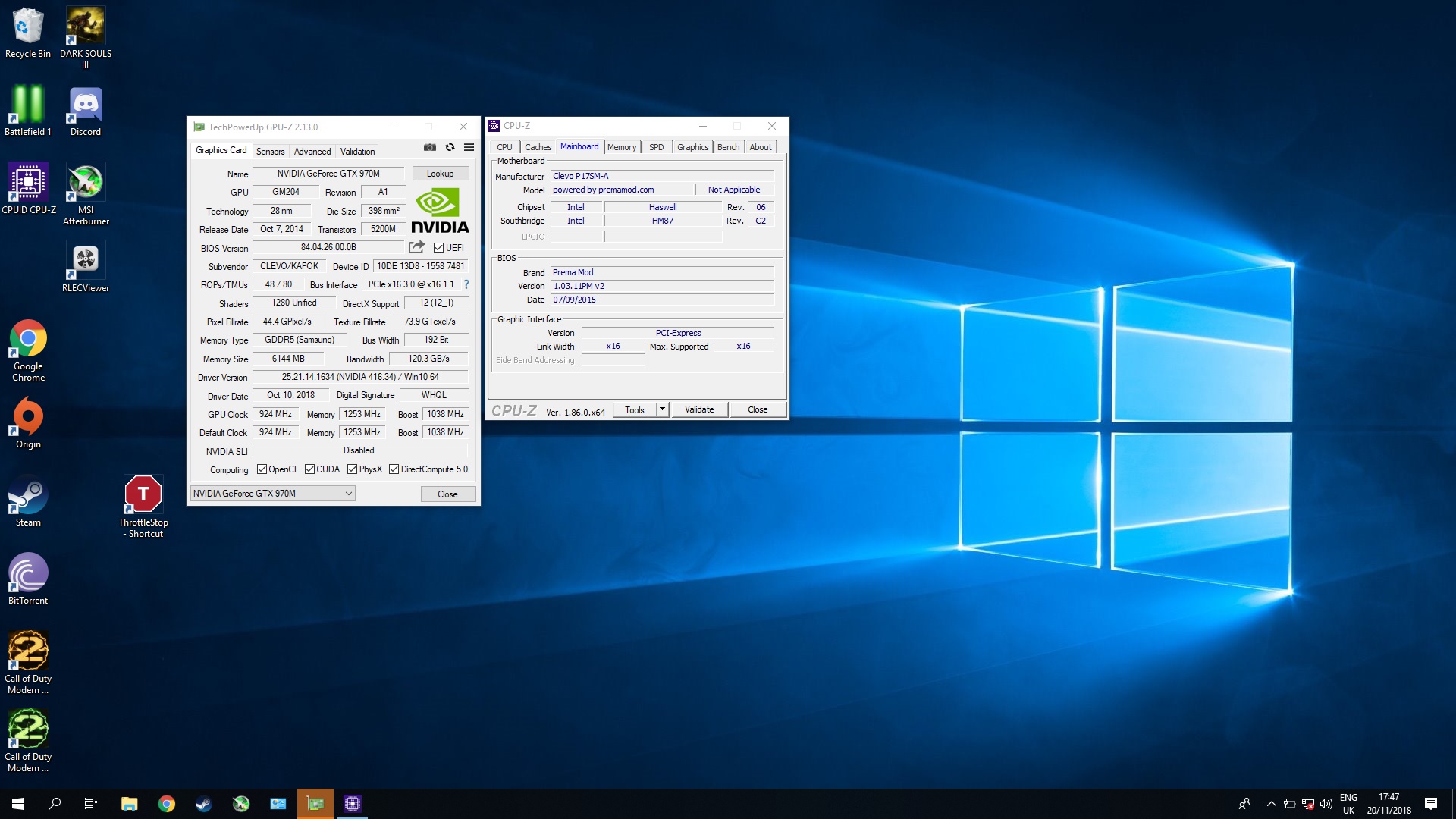
Task: Click the volume icon in system tray
Action: (1326, 804)
